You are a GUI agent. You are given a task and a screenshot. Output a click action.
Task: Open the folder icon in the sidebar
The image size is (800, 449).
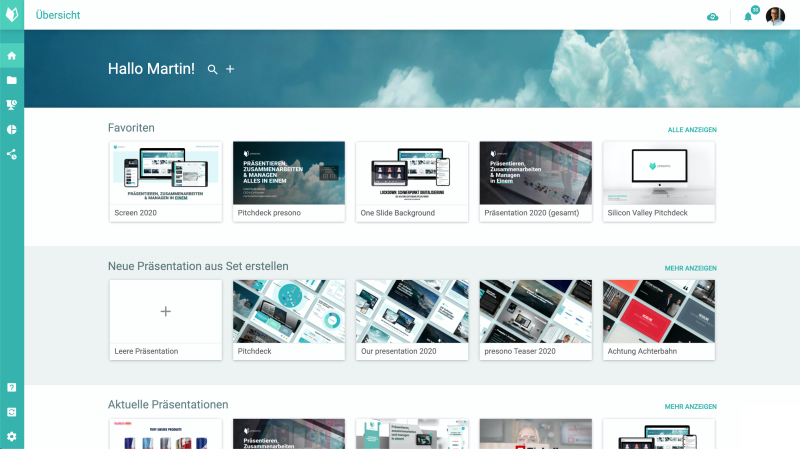tap(12, 80)
